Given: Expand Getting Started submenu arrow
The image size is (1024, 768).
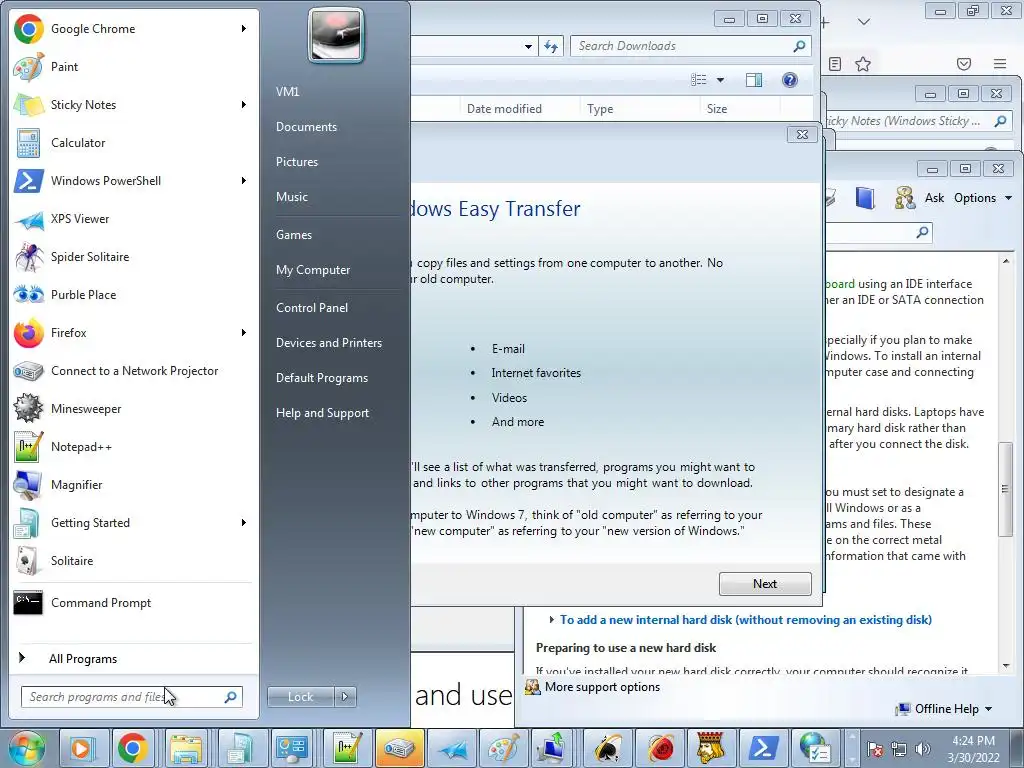Looking at the screenshot, I should (244, 522).
